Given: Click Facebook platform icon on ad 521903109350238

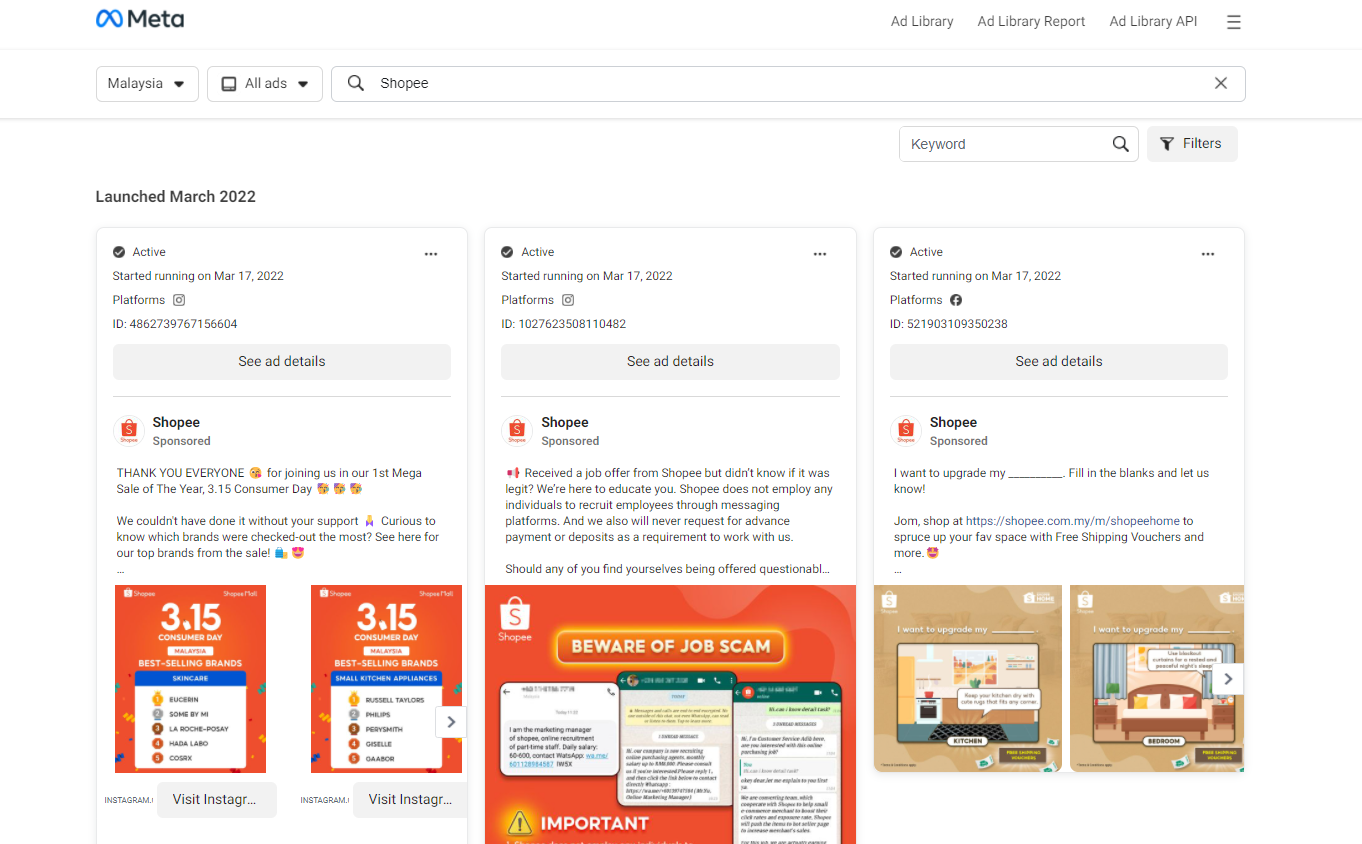Looking at the screenshot, I should (x=956, y=300).
